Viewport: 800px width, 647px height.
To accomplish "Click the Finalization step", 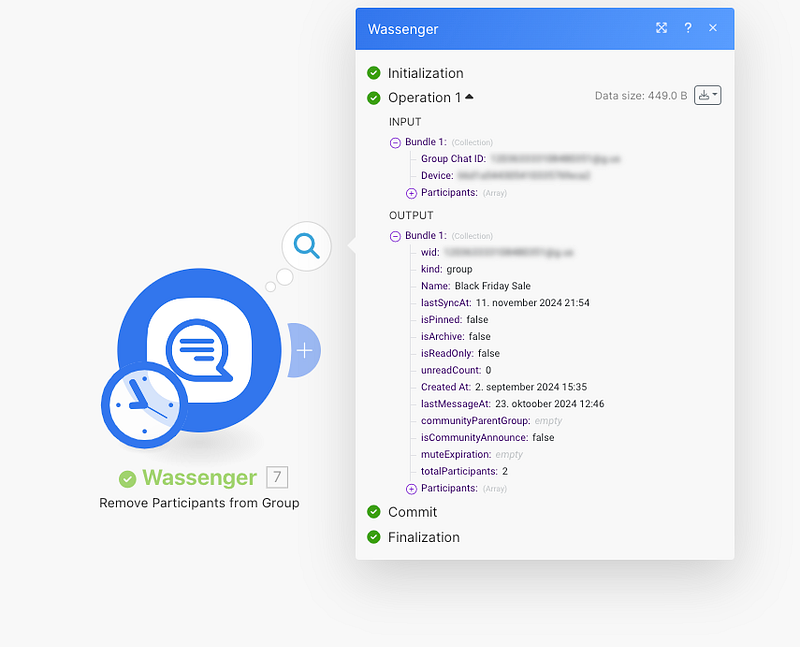I will click(x=423, y=537).
